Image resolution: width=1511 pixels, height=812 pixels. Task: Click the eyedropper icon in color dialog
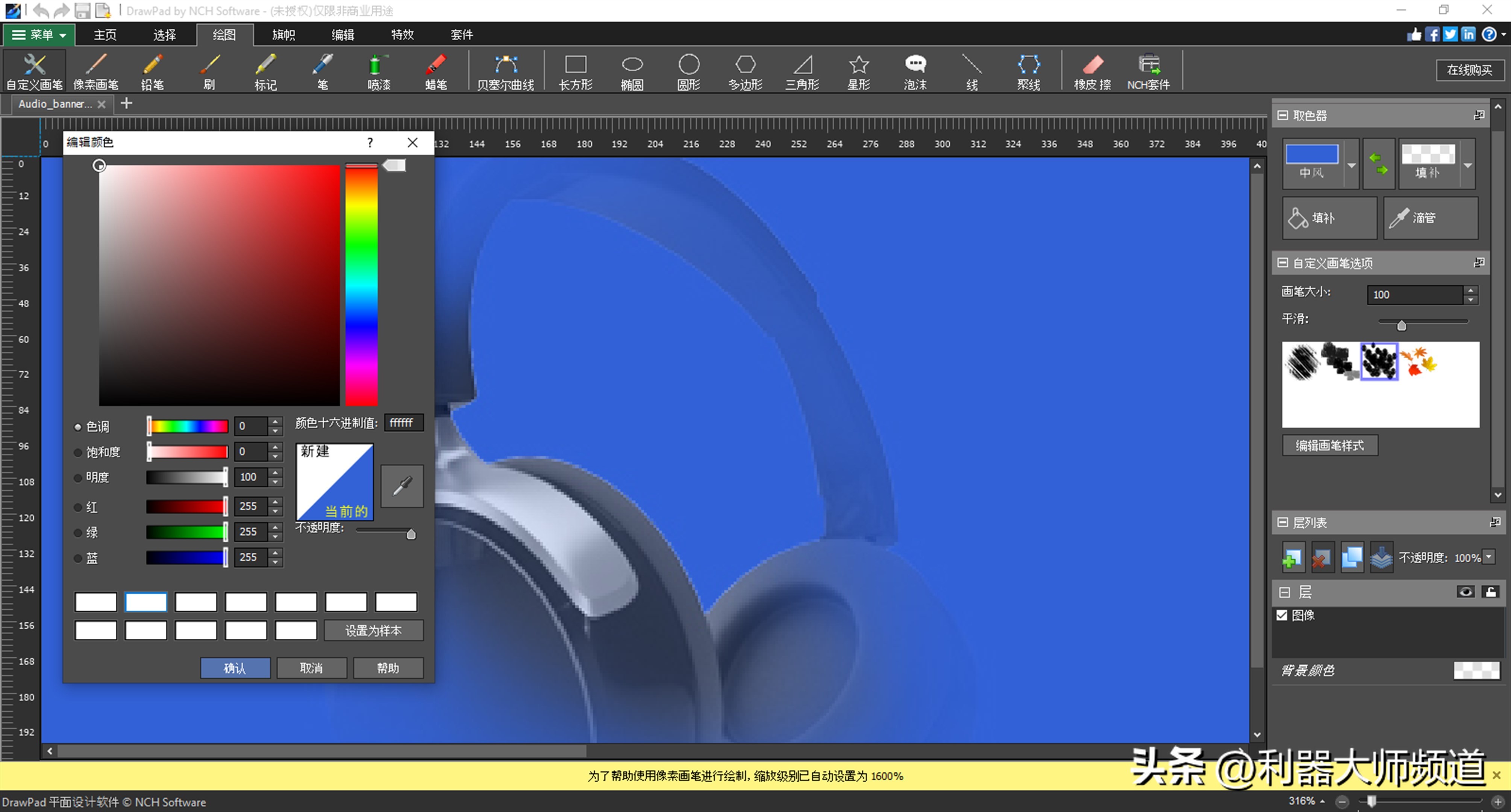[x=402, y=486]
